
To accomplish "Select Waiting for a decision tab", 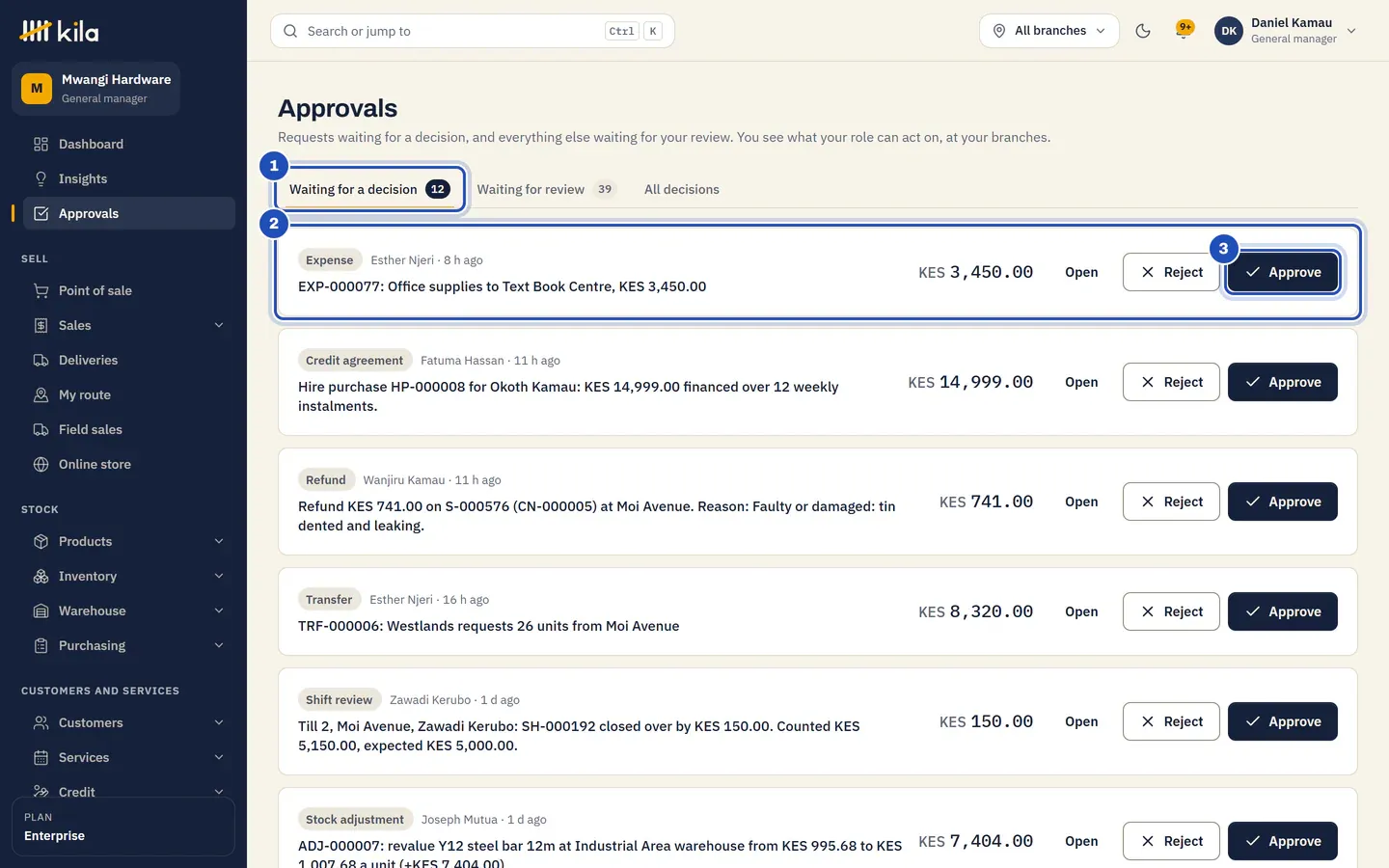I will (369, 189).
